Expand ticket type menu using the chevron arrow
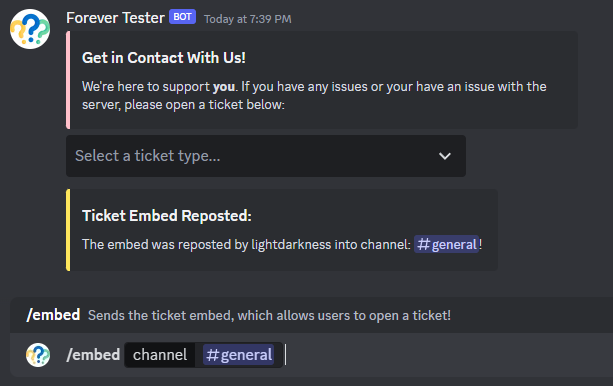613x386 pixels. tap(445, 156)
